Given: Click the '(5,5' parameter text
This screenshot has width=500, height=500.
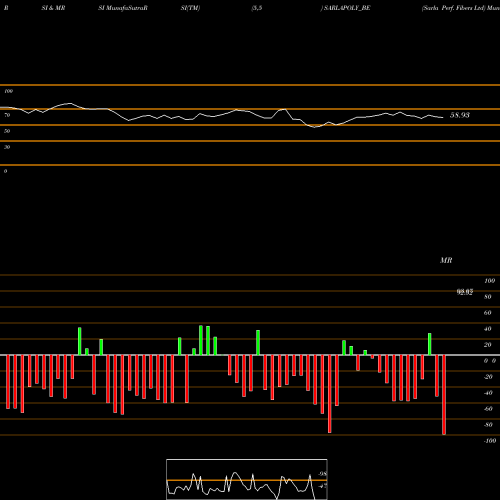Looking at the screenshot, I should click(257, 8).
